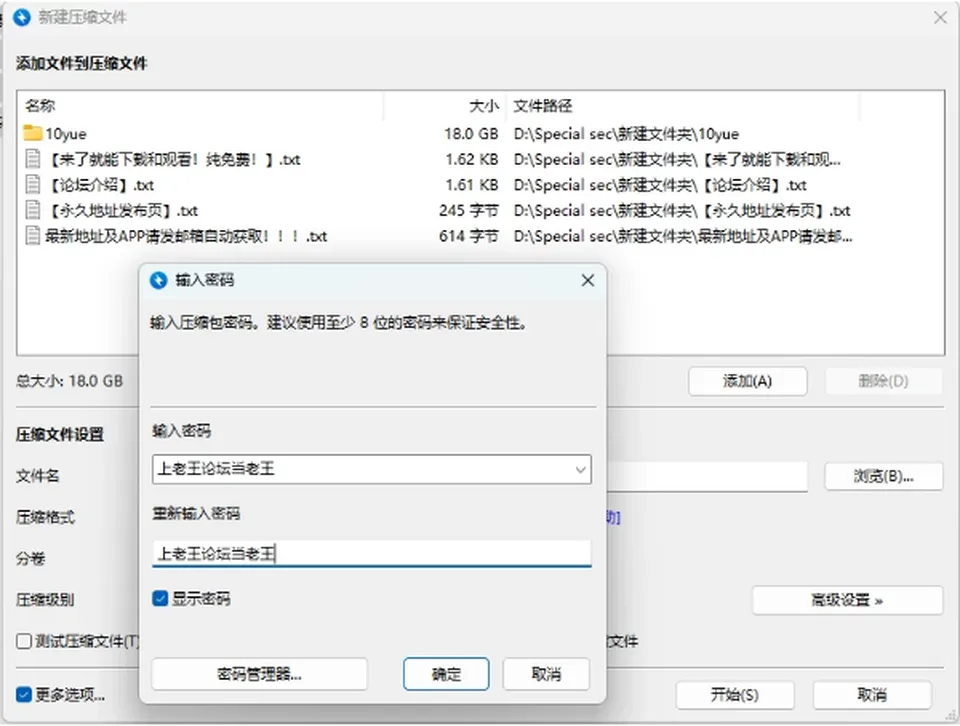Click the 添加(A) button
Image resolution: width=960 pixels, height=726 pixels.
(748, 381)
